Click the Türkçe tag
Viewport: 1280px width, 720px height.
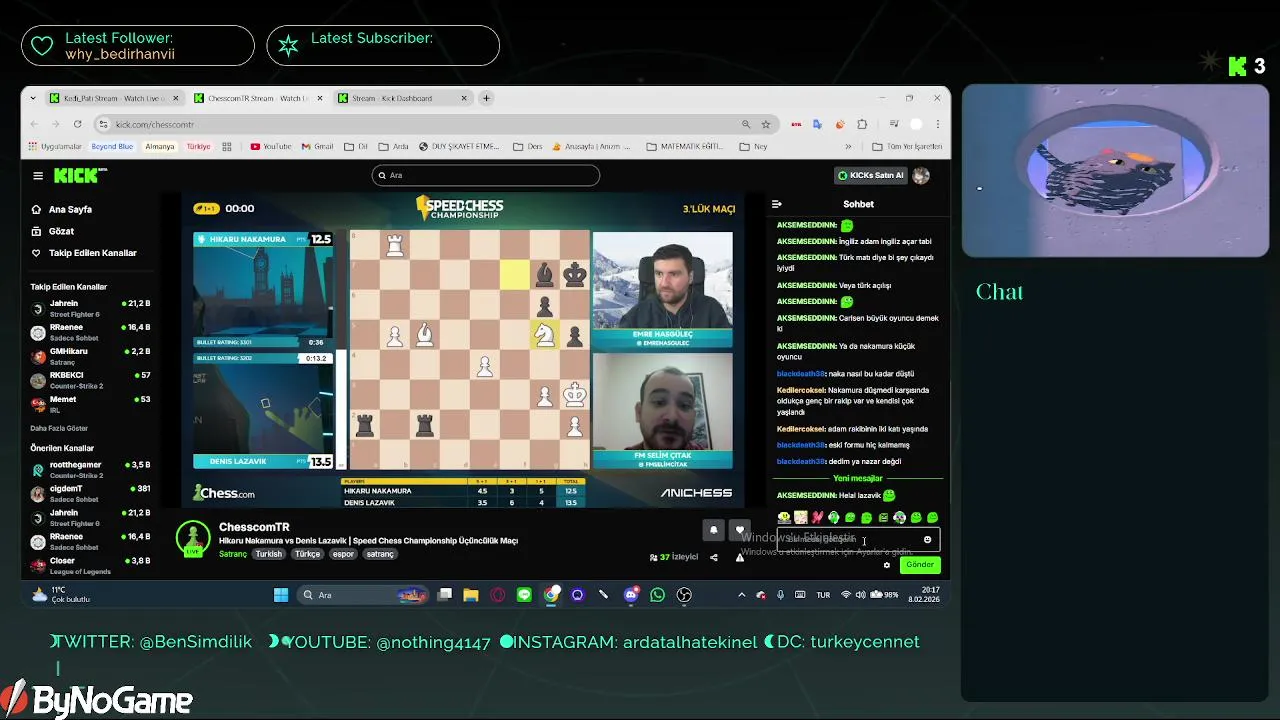point(307,554)
